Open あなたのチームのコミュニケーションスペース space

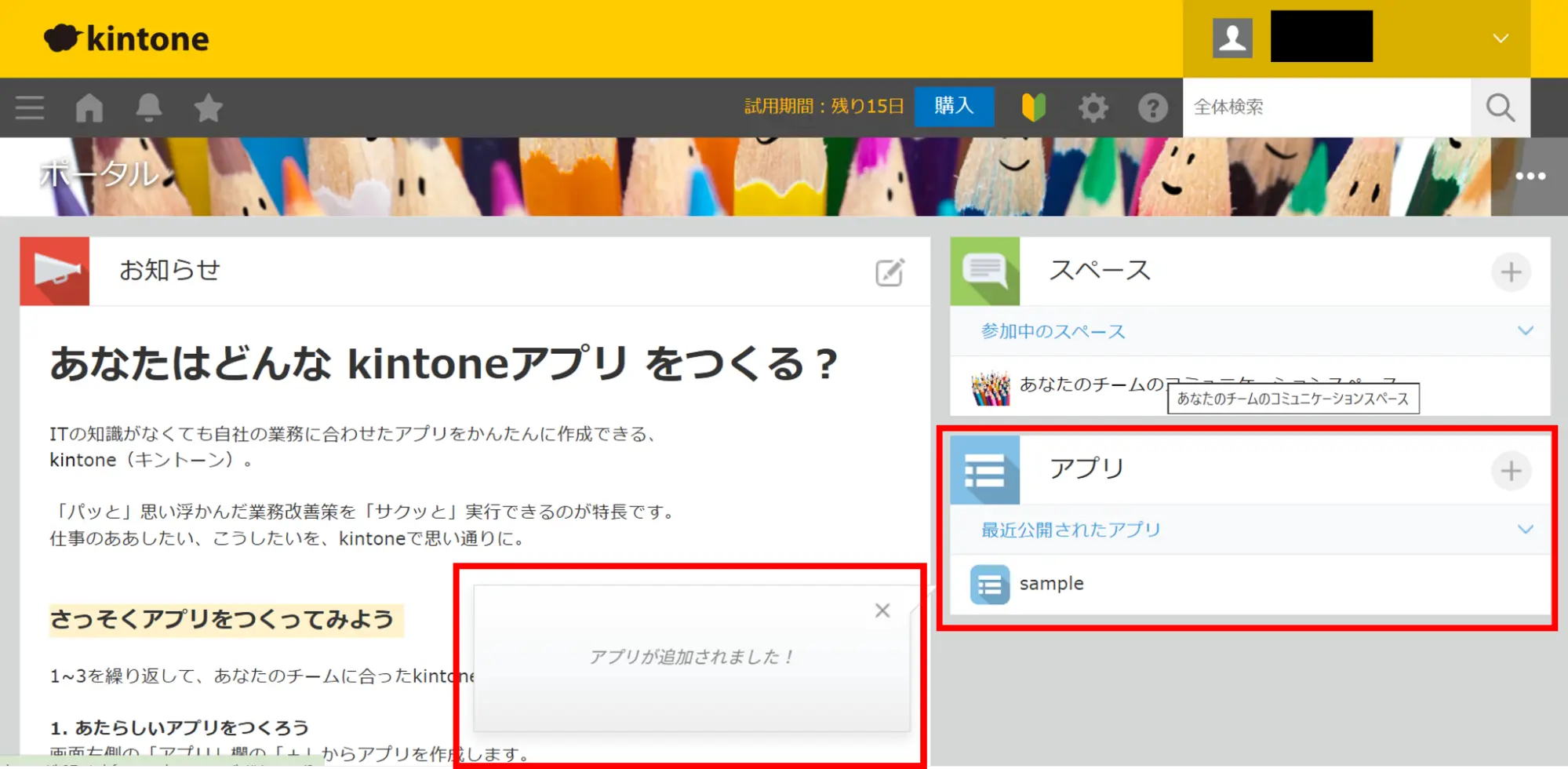1090,385
